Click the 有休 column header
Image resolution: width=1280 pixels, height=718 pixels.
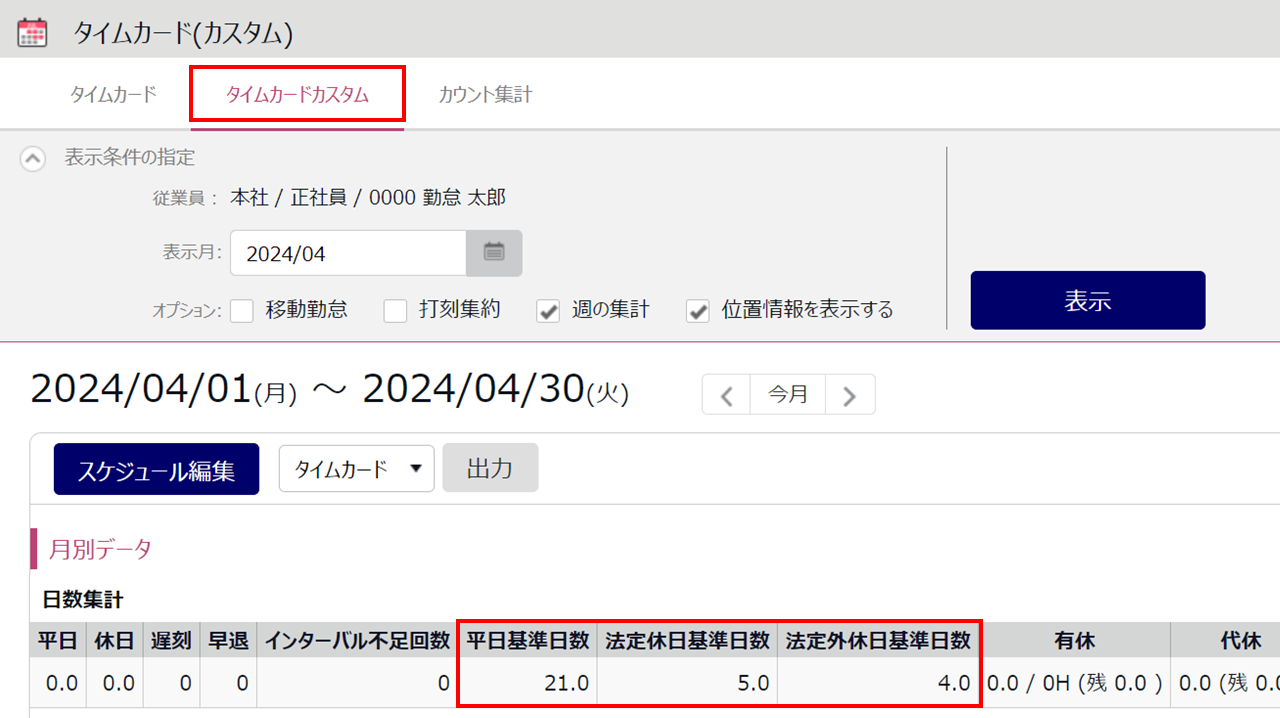point(1075,640)
